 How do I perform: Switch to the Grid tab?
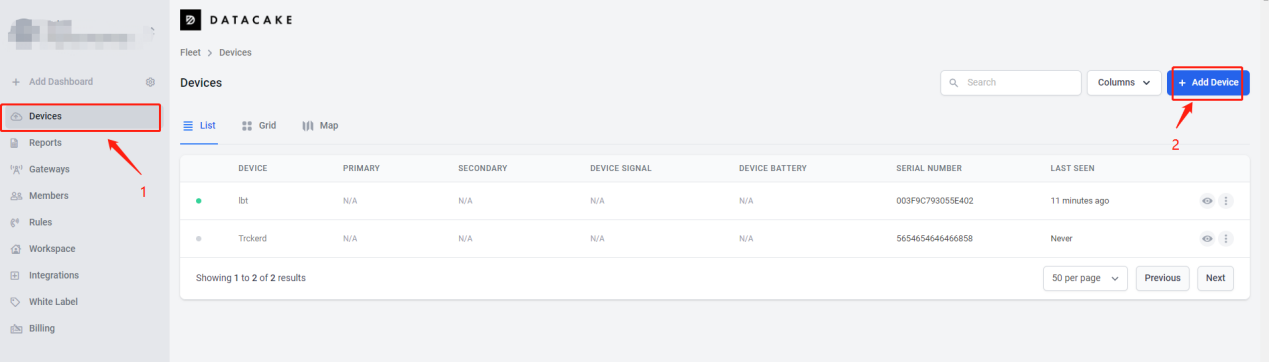(259, 126)
